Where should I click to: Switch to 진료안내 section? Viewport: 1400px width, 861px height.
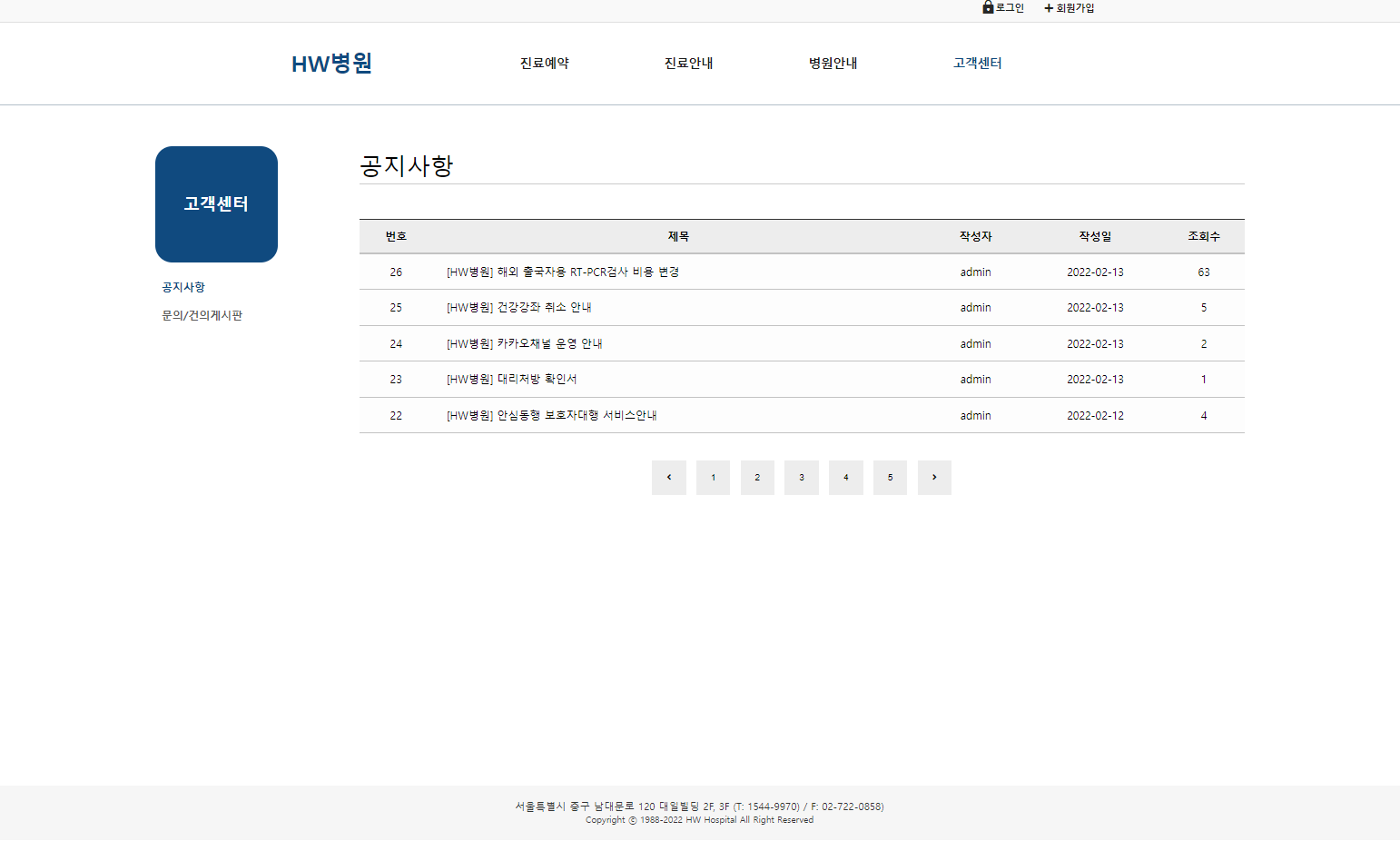pos(688,63)
